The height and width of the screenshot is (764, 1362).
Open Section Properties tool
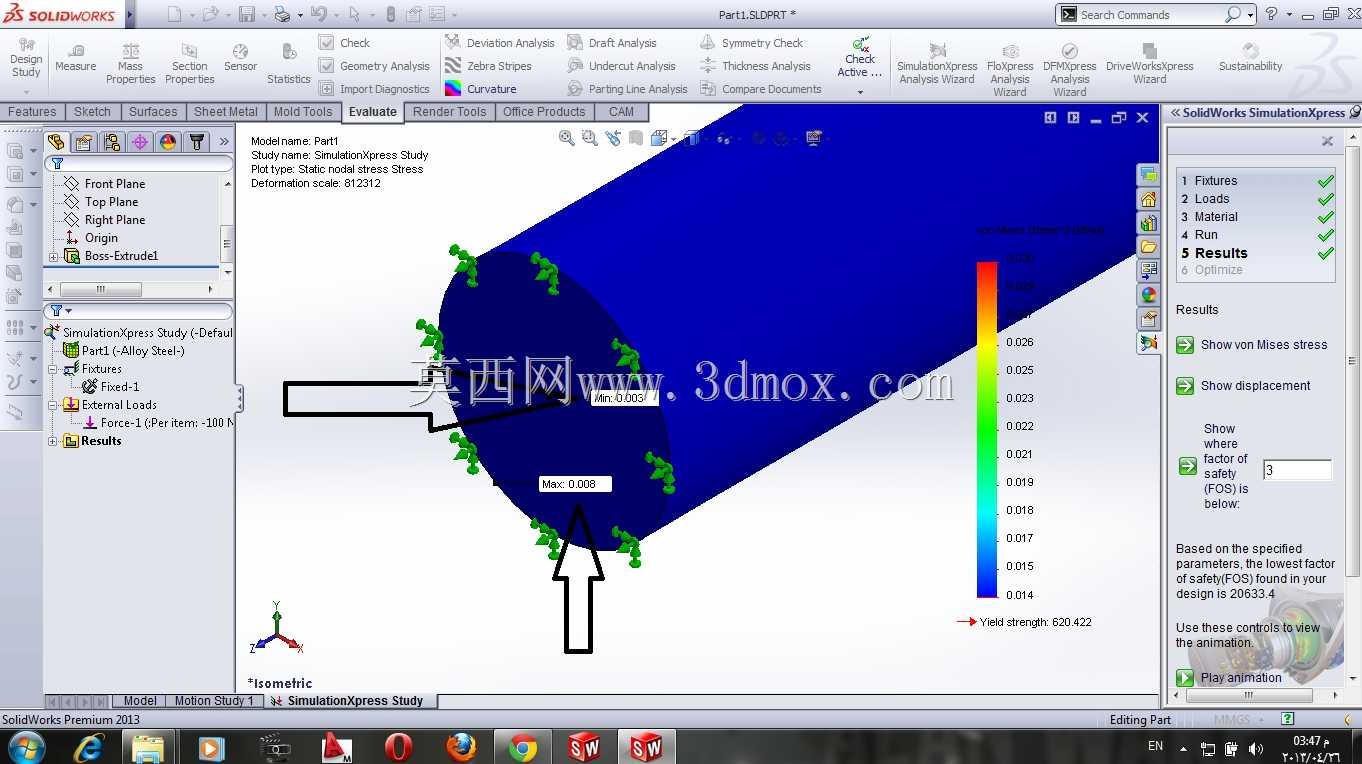click(x=189, y=63)
